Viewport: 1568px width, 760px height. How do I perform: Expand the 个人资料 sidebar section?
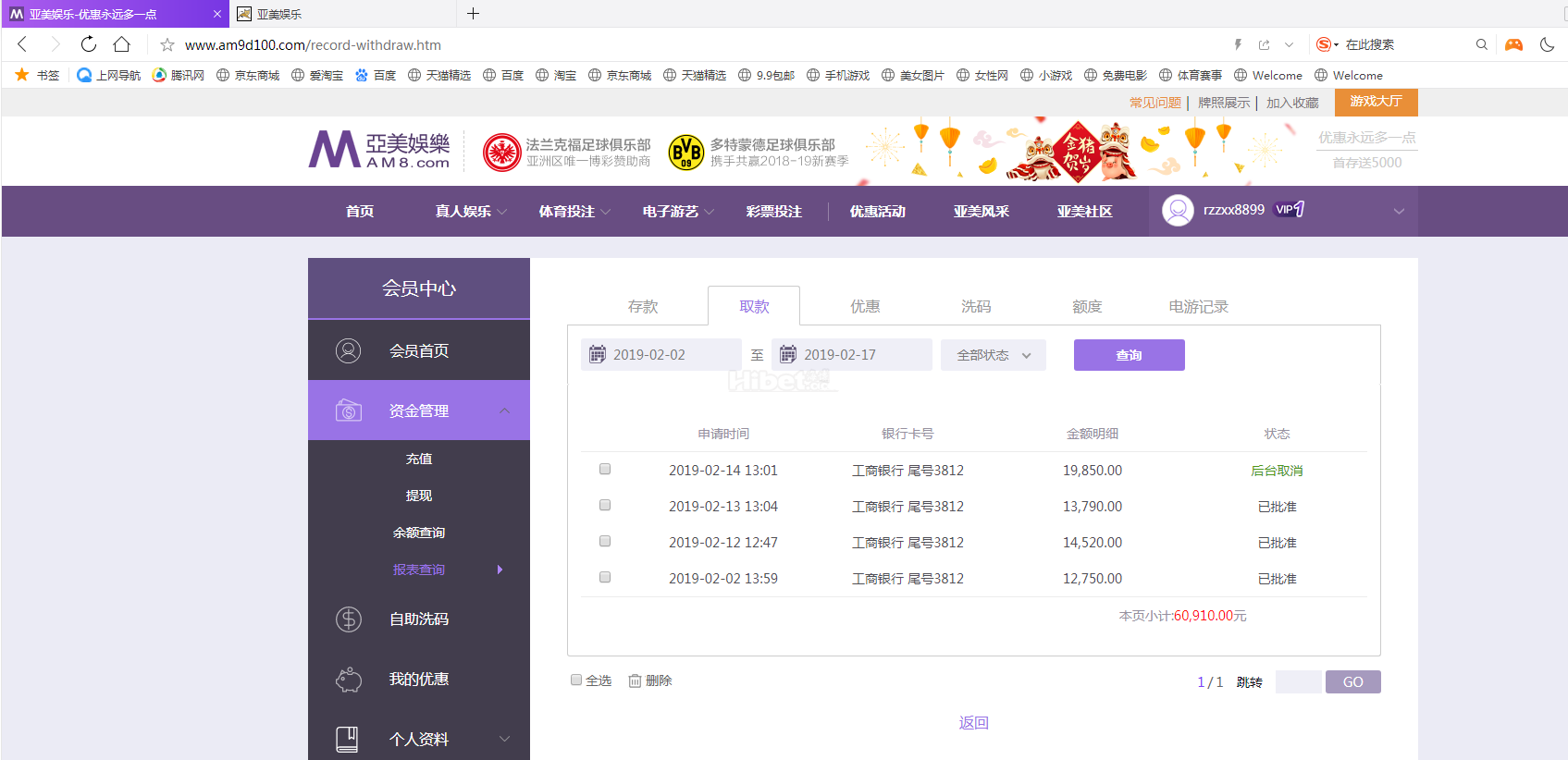[x=504, y=739]
